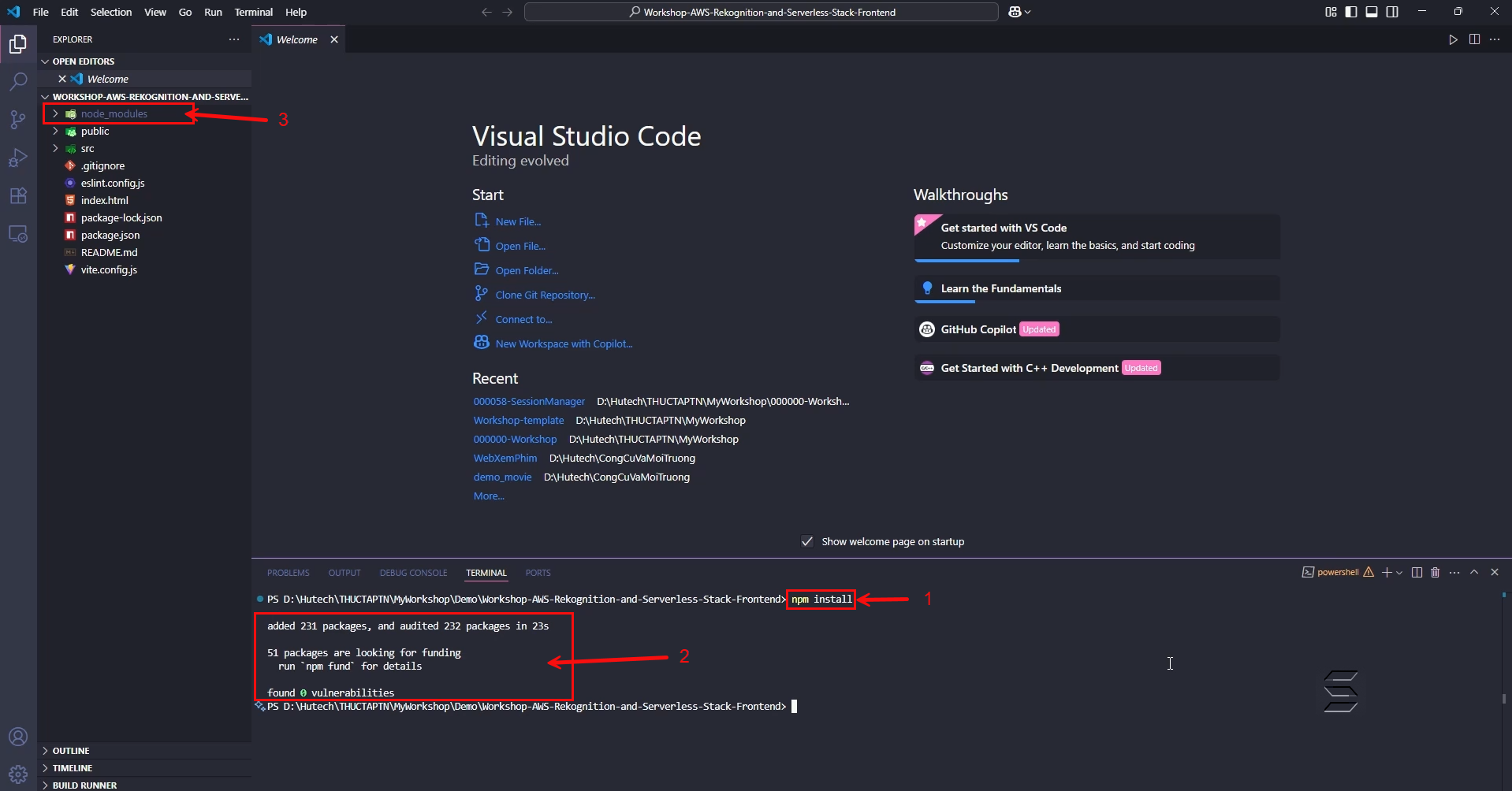Close the terminal panel
The height and width of the screenshot is (791, 1512).
pyautogui.click(x=1495, y=572)
